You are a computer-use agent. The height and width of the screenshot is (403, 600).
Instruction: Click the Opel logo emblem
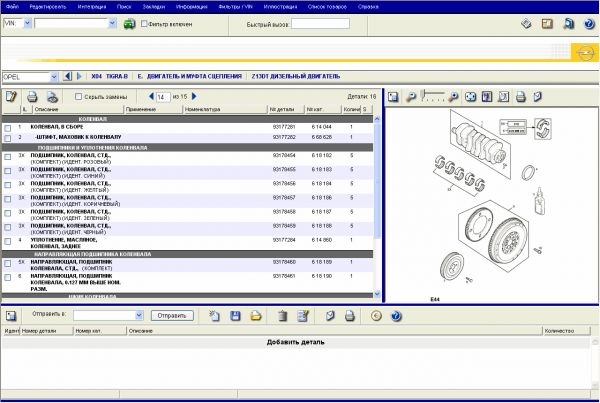585,52
